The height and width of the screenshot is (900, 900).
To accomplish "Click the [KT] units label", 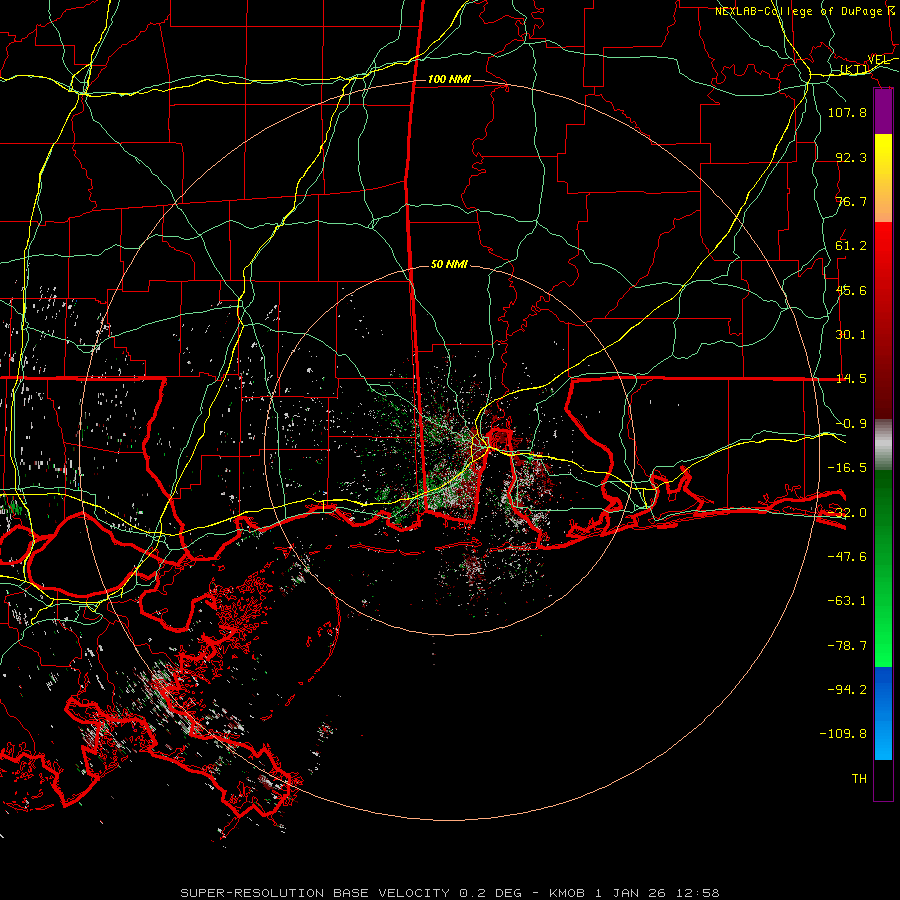I will click(854, 69).
